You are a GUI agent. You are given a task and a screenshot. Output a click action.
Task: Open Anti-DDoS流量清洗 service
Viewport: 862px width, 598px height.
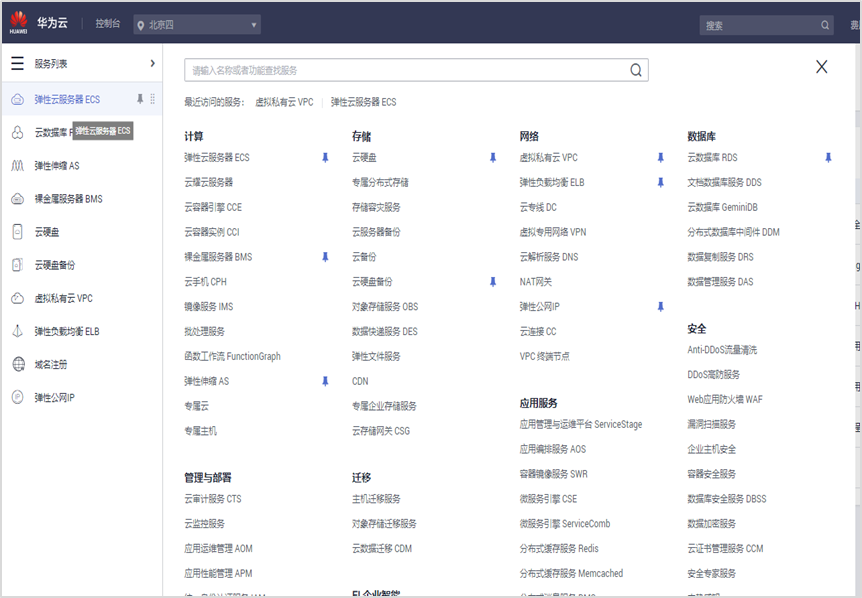(x=722, y=350)
